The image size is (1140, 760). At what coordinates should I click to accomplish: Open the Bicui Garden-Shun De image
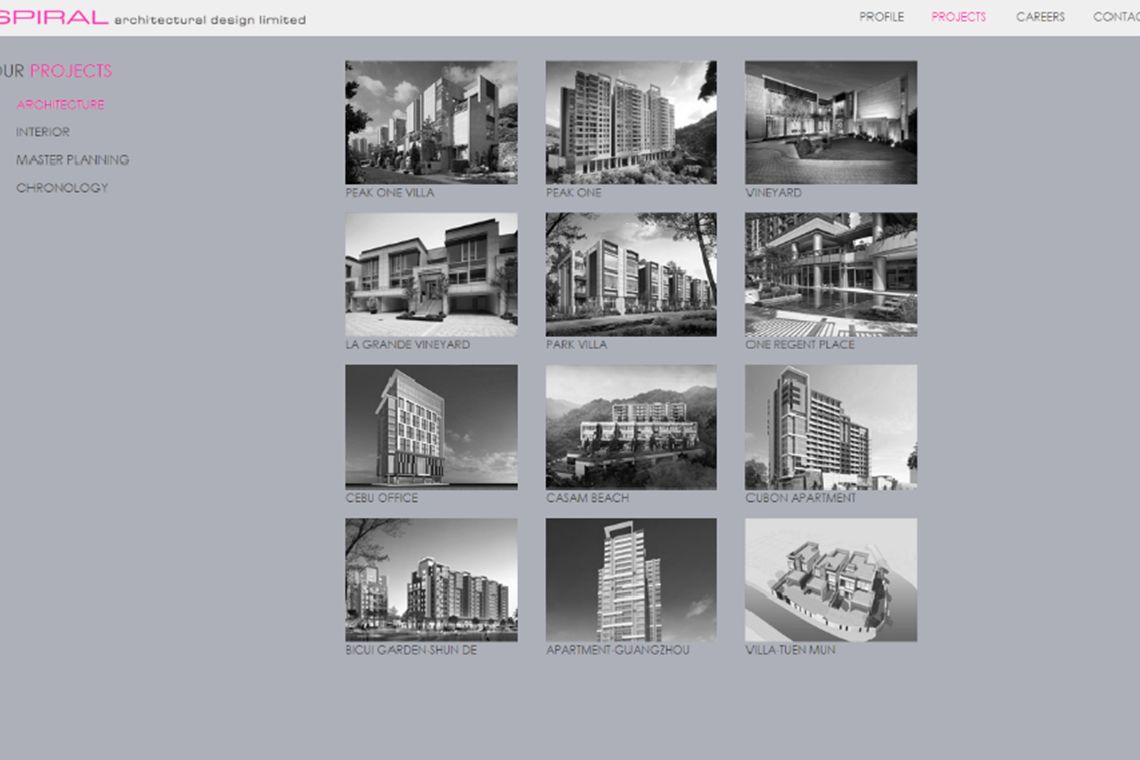(431, 580)
